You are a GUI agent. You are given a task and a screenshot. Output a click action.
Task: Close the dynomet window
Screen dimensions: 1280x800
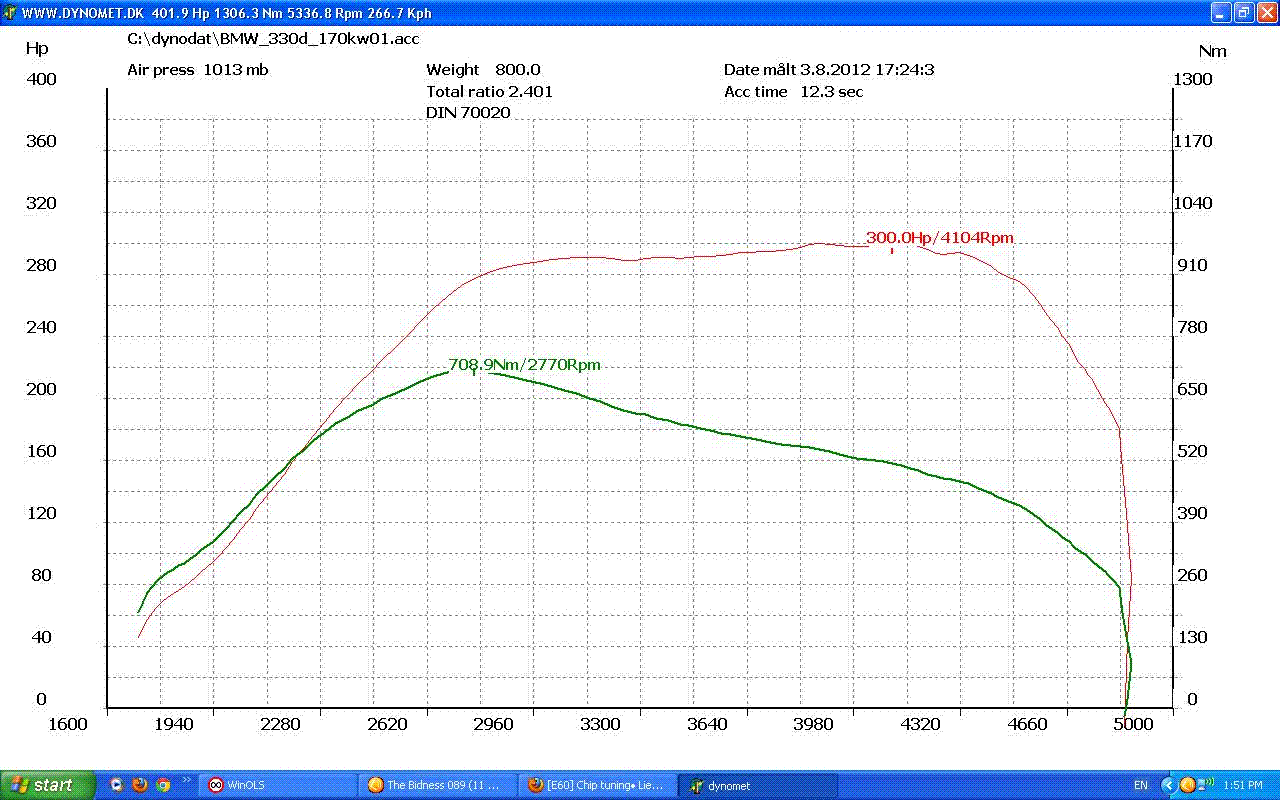pos(1265,13)
